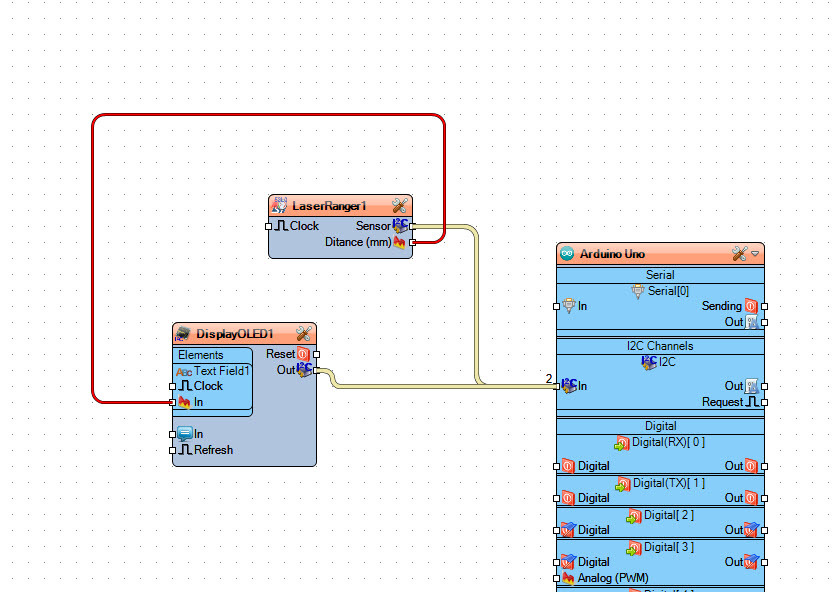This screenshot has height=592, width=839.
Task: Click the Arduino Uno logo icon
Action: (567, 254)
